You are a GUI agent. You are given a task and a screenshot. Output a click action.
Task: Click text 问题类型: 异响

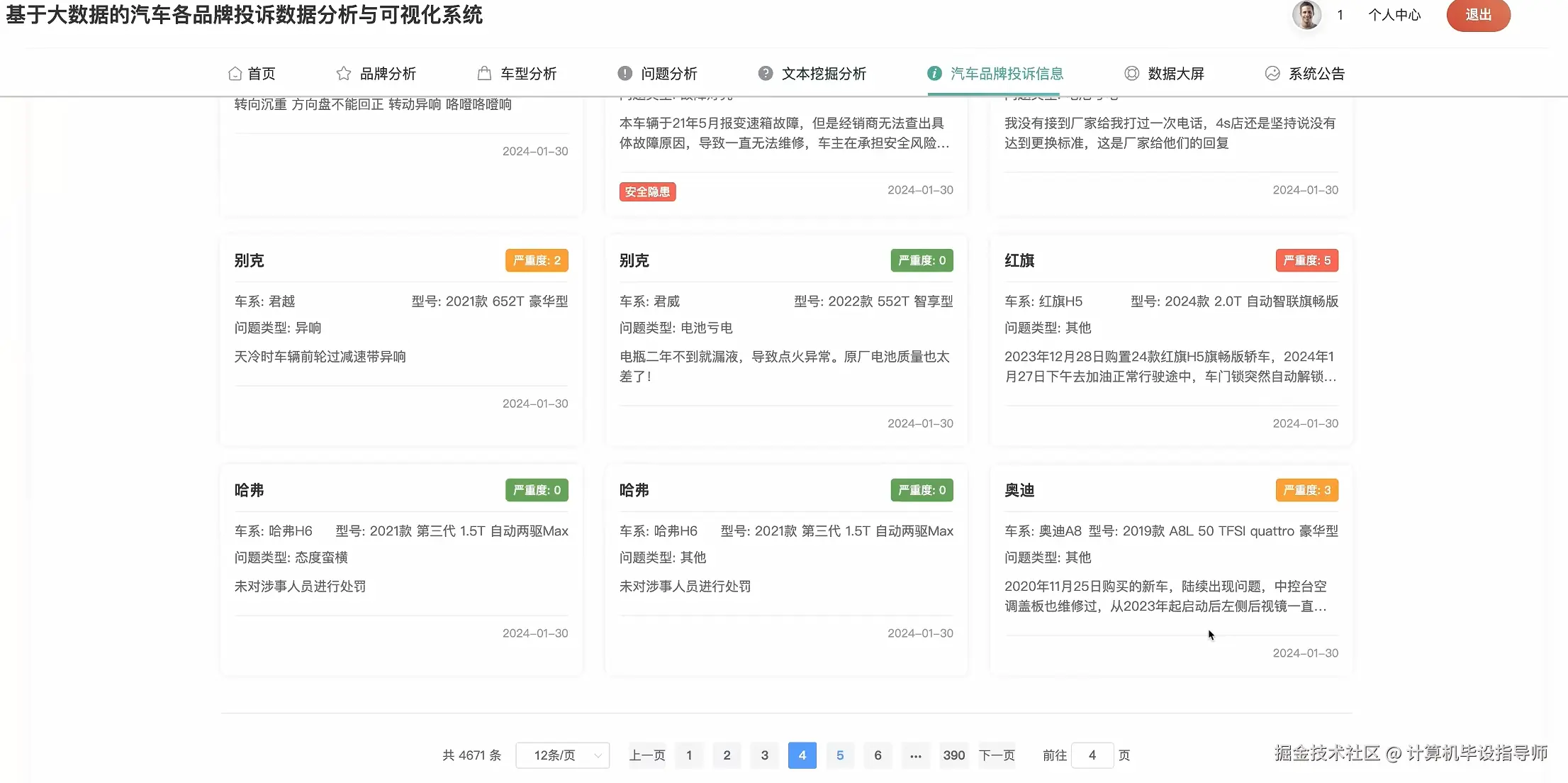tap(278, 328)
